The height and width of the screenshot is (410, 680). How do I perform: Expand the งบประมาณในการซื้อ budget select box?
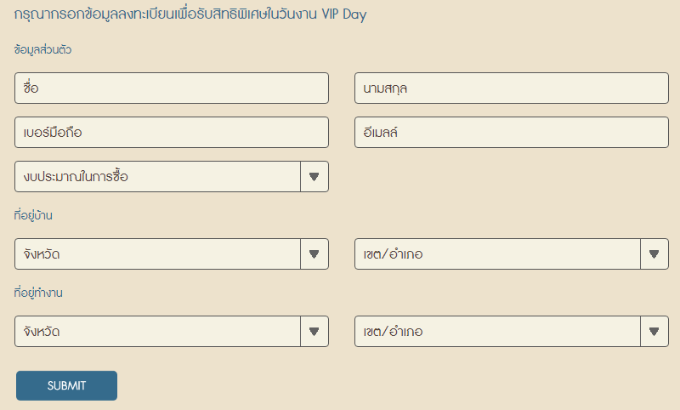(x=157, y=177)
